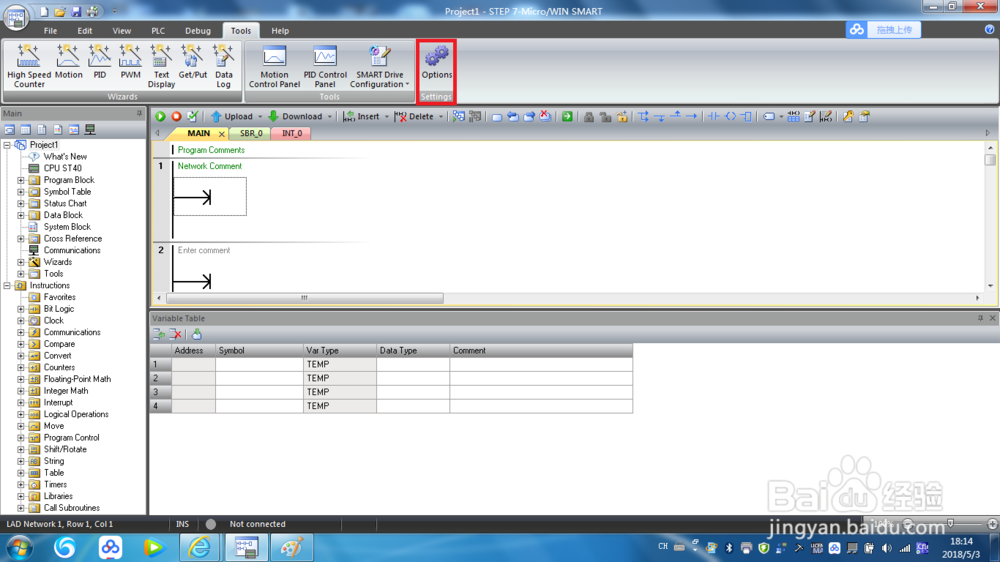
Task: Expand the Wizards tree node
Action: click(x=20, y=262)
